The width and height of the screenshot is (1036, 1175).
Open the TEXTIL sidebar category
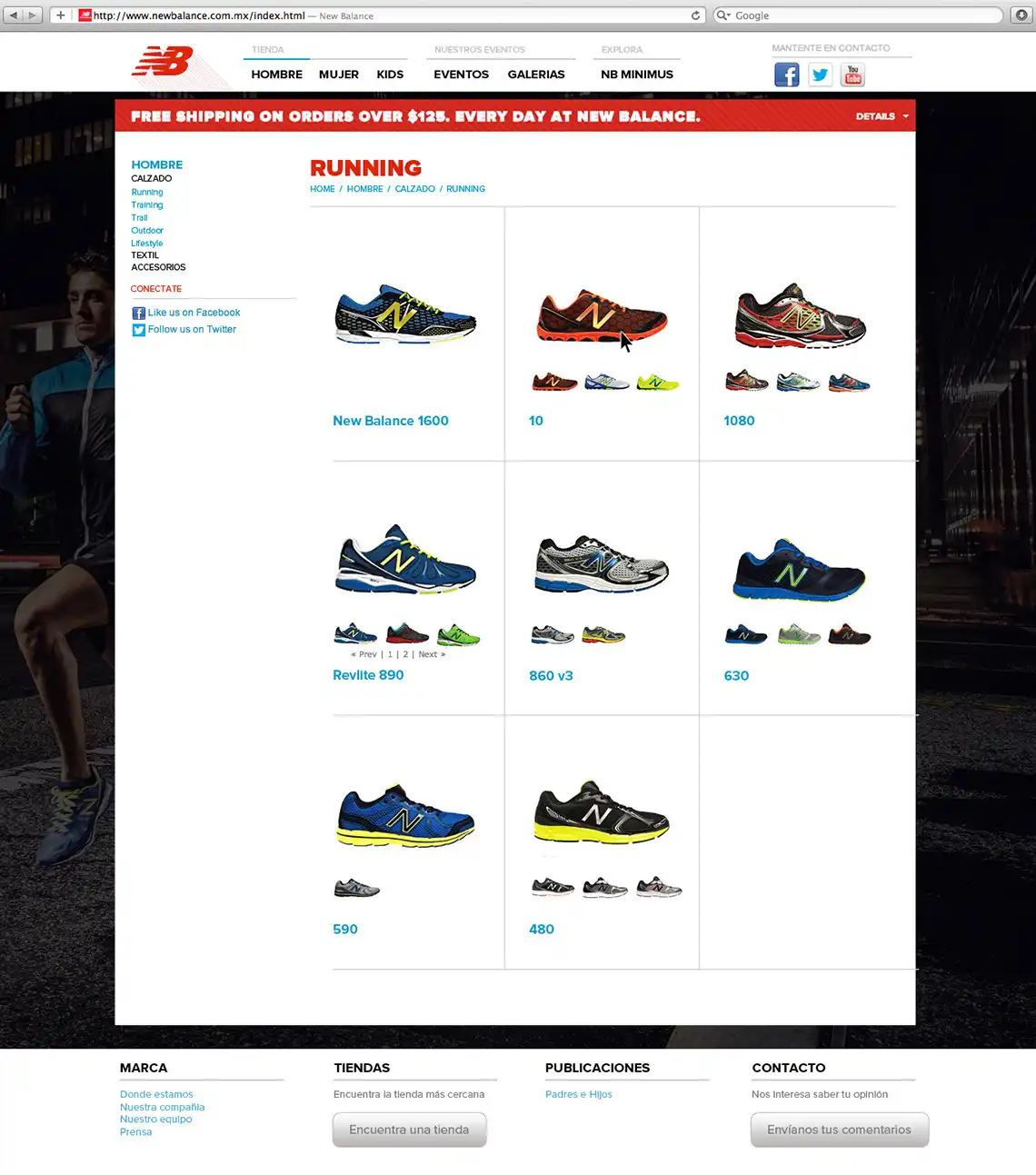(x=144, y=255)
